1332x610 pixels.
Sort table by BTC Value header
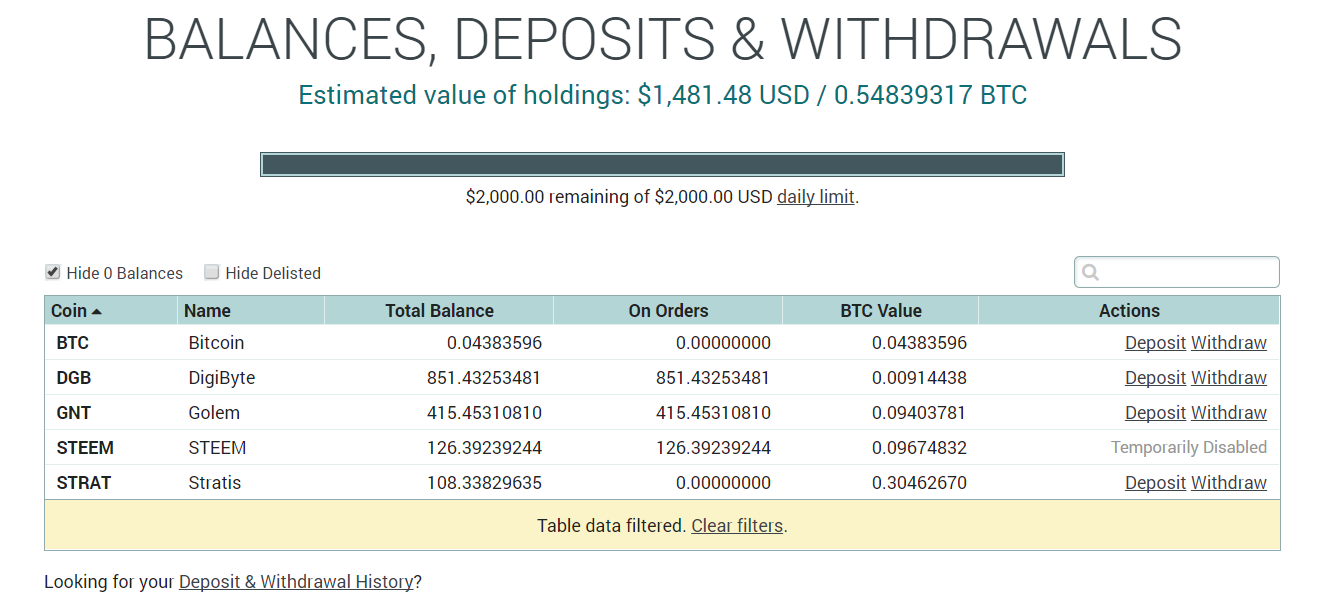pos(880,310)
